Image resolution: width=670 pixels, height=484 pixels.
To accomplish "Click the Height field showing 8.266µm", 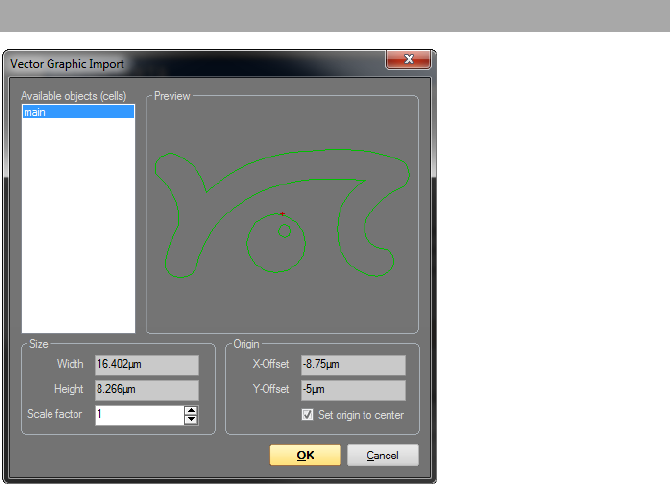I will pos(147,390).
